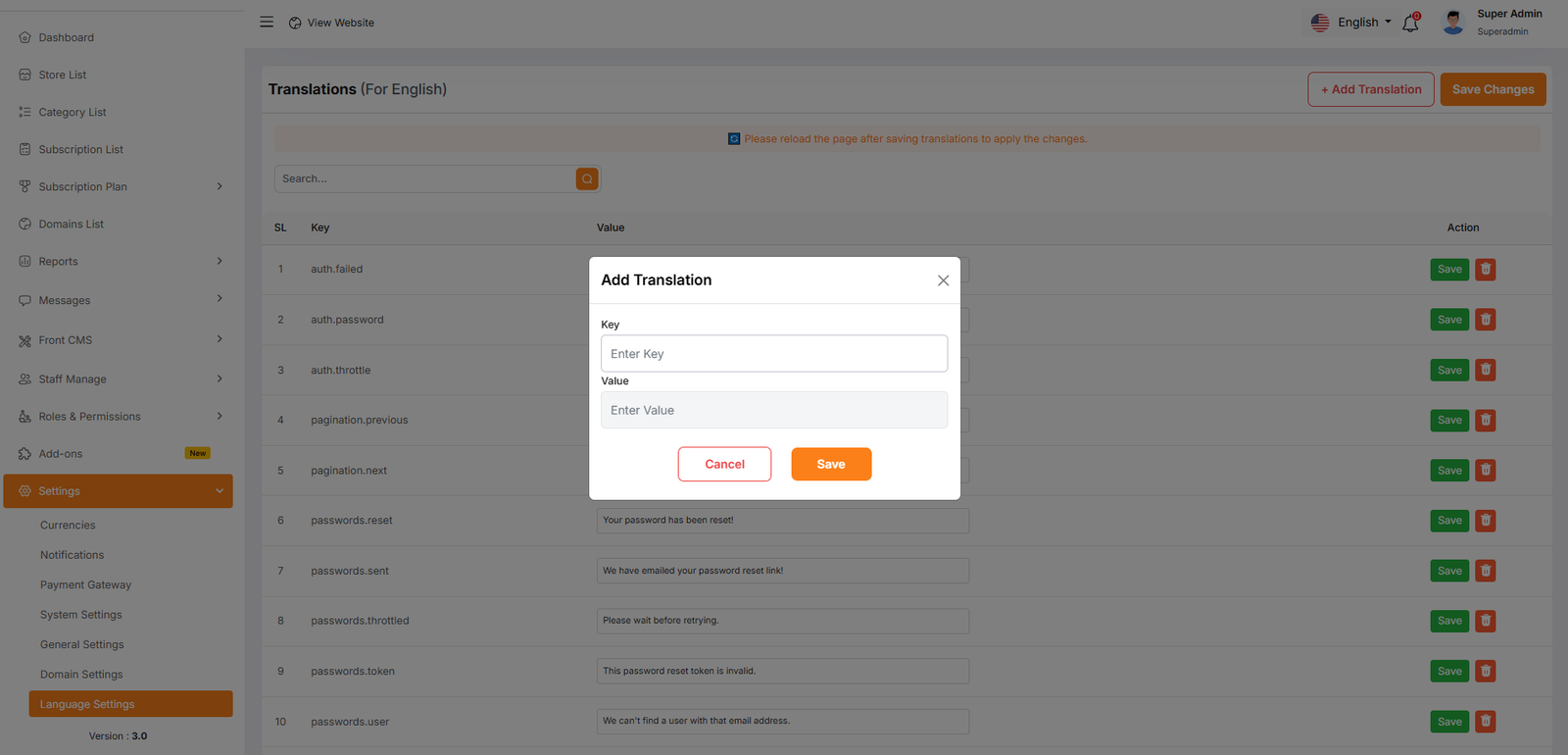Select Language Settings in sidebar
This screenshot has height=755, width=1568.
coord(87,704)
